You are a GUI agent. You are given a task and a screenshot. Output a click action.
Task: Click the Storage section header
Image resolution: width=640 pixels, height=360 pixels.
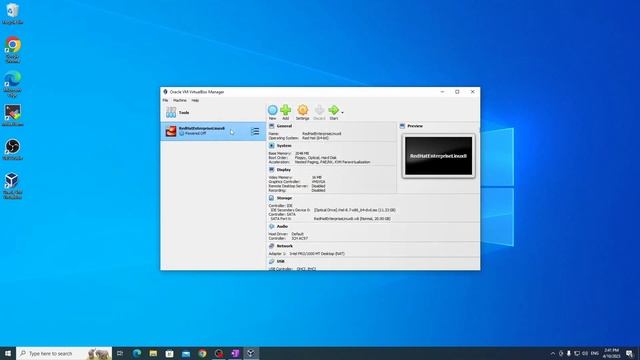click(x=284, y=198)
